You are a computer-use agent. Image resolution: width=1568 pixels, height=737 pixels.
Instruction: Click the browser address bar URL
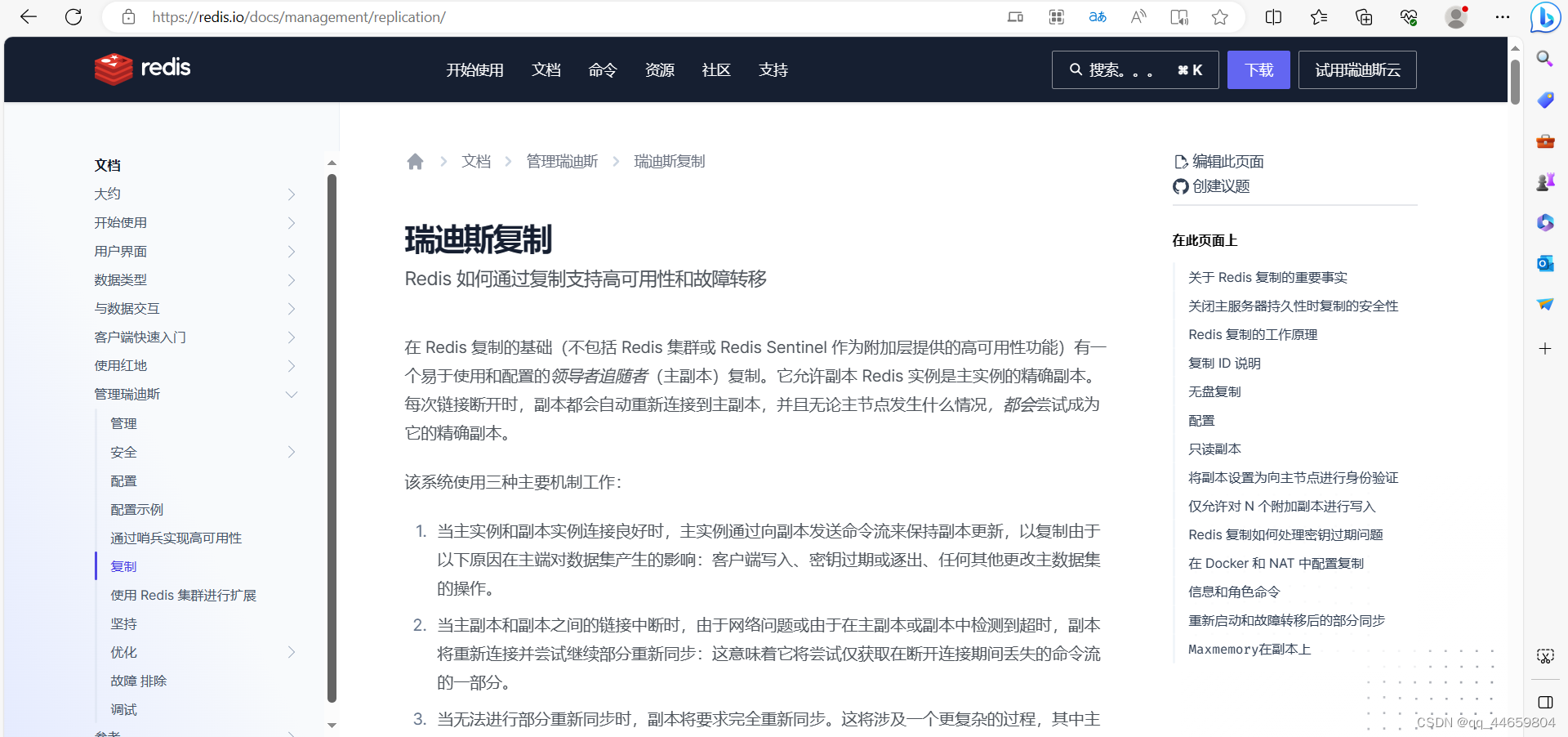299,17
